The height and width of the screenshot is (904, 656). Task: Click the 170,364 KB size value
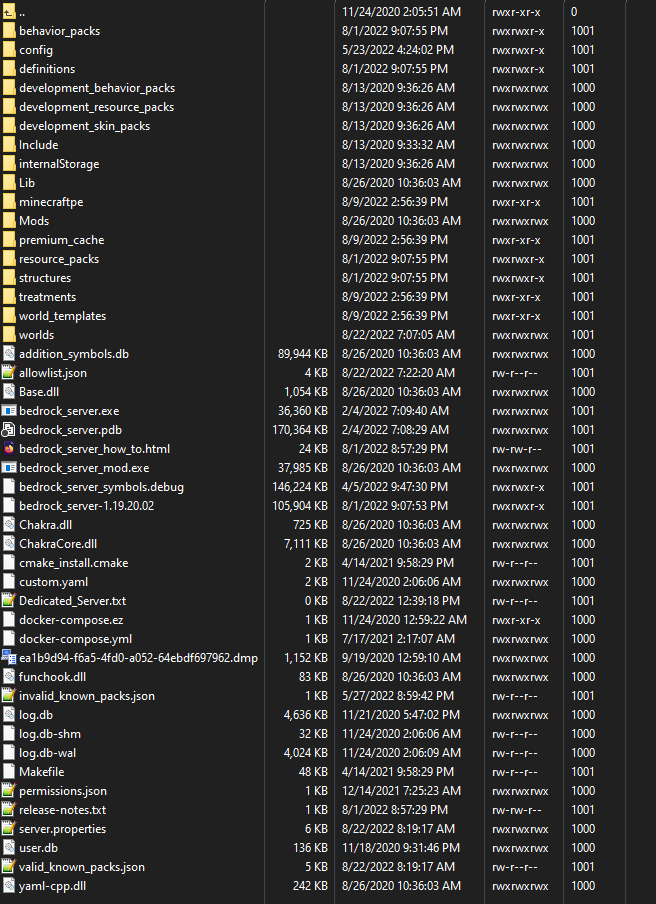[x=300, y=430]
